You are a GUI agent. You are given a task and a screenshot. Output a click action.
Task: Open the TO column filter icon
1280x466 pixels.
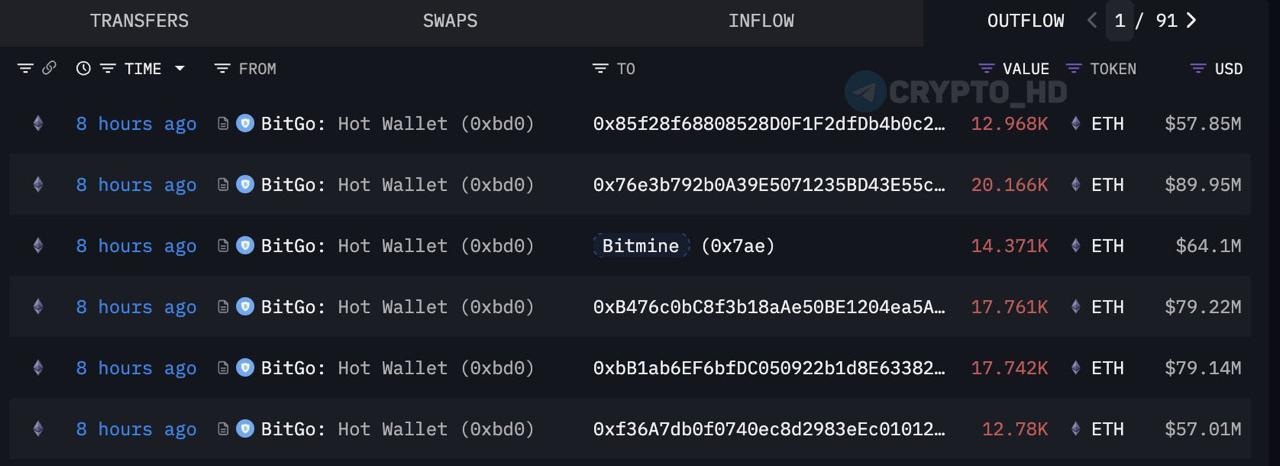(600, 69)
